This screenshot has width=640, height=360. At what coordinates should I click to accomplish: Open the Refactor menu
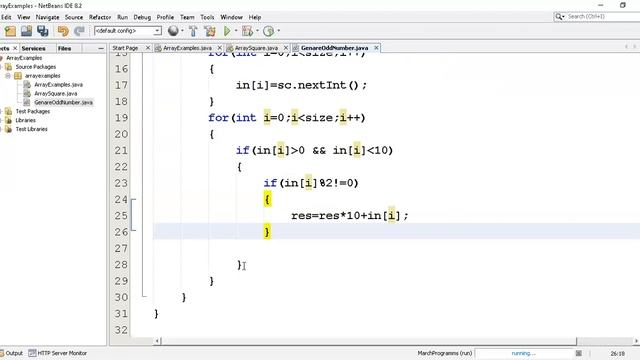click(x=100, y=17)
